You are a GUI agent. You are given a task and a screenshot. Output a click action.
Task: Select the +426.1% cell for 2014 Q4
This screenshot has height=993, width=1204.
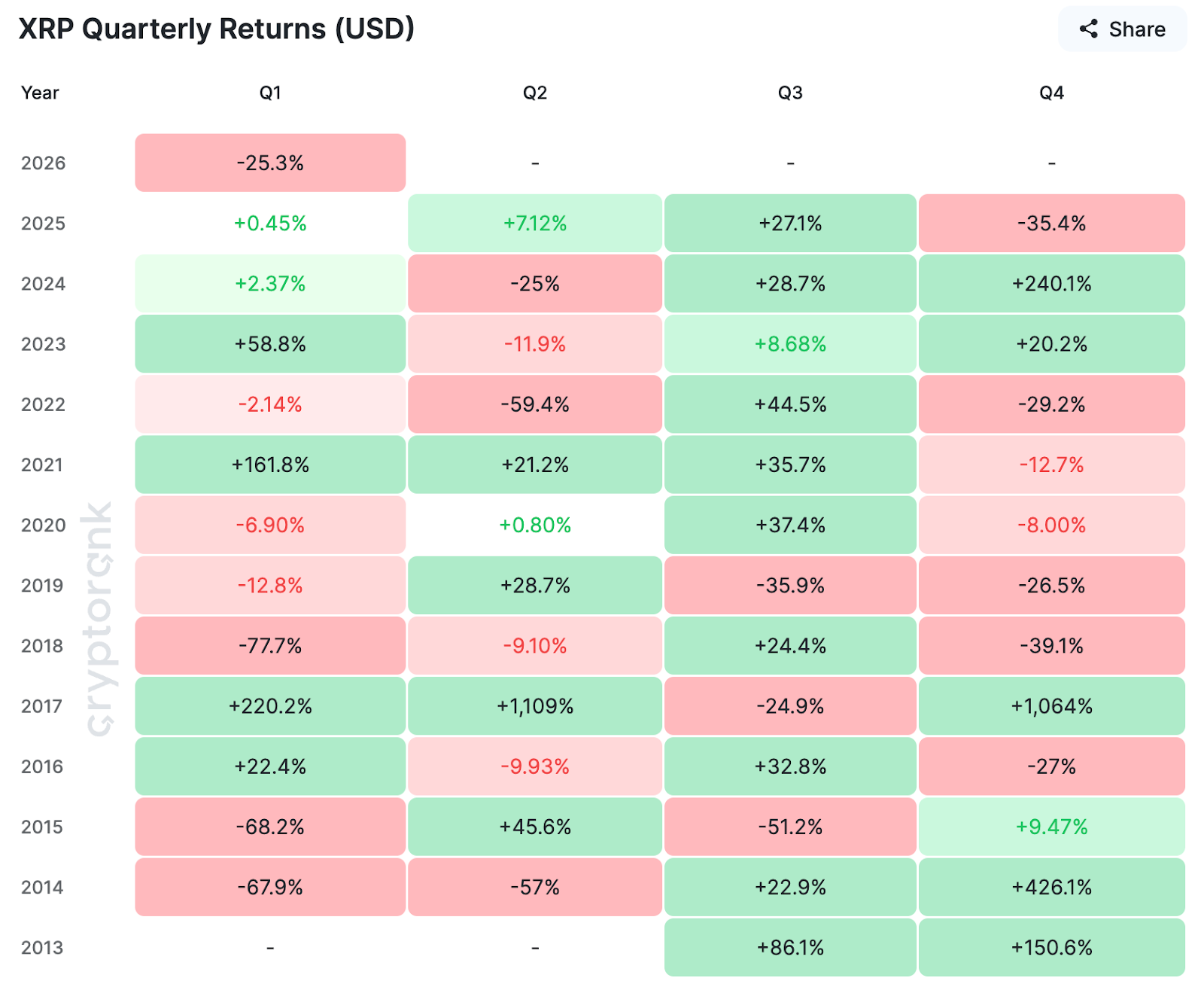(x=1052, y=888)
